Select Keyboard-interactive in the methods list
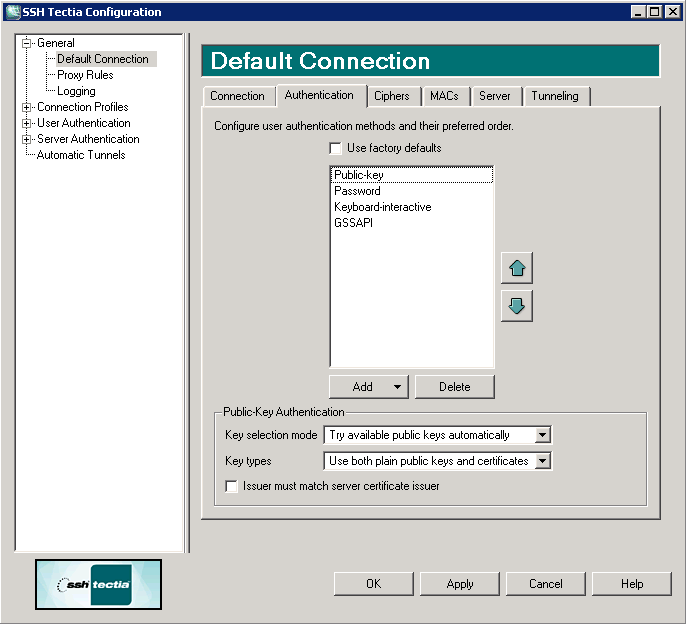This screenshot has width=686, height=624. coord(412,207)
